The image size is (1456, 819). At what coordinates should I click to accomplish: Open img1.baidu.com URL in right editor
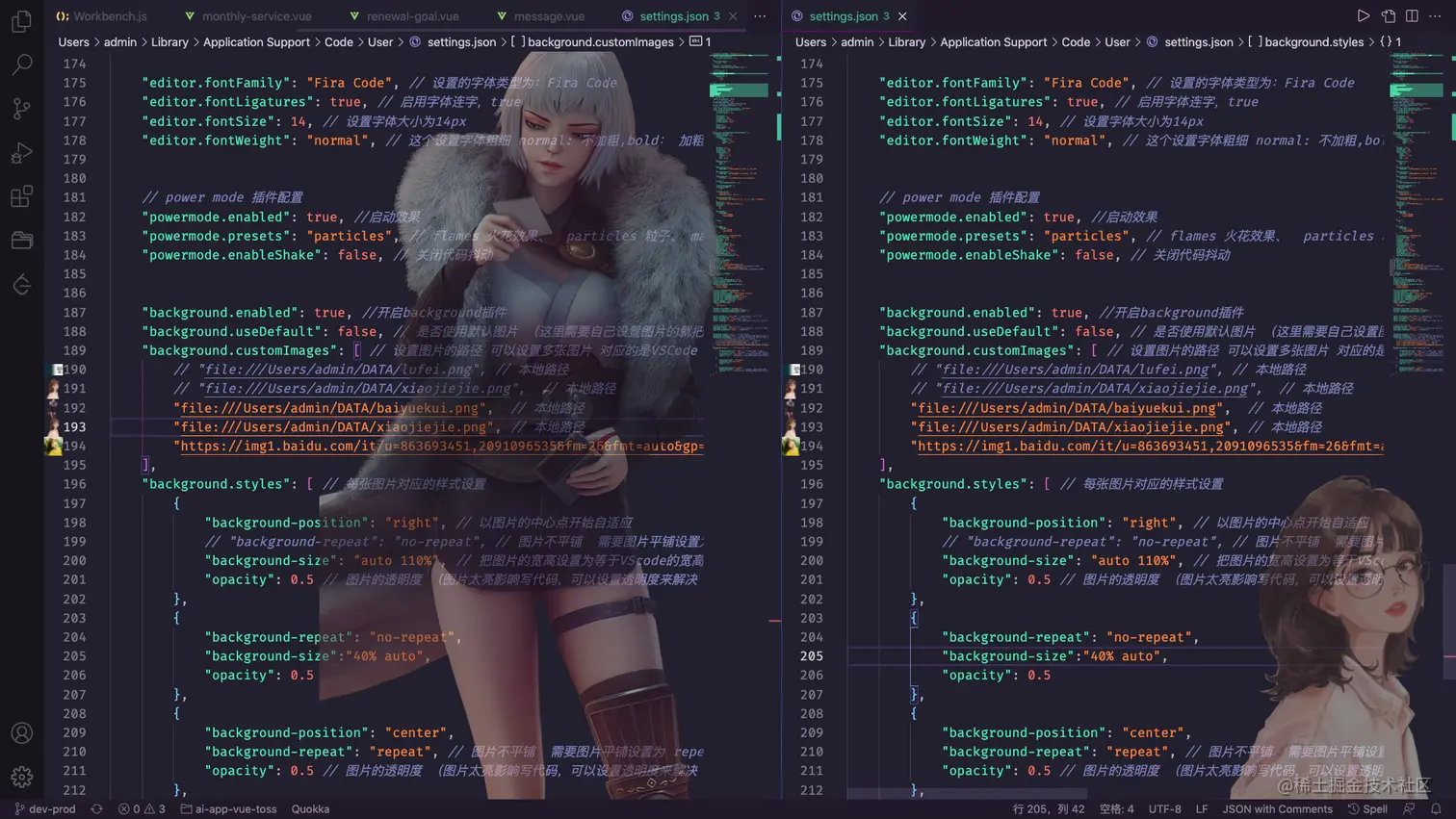pyautogui.click(x=1151, y=447)
